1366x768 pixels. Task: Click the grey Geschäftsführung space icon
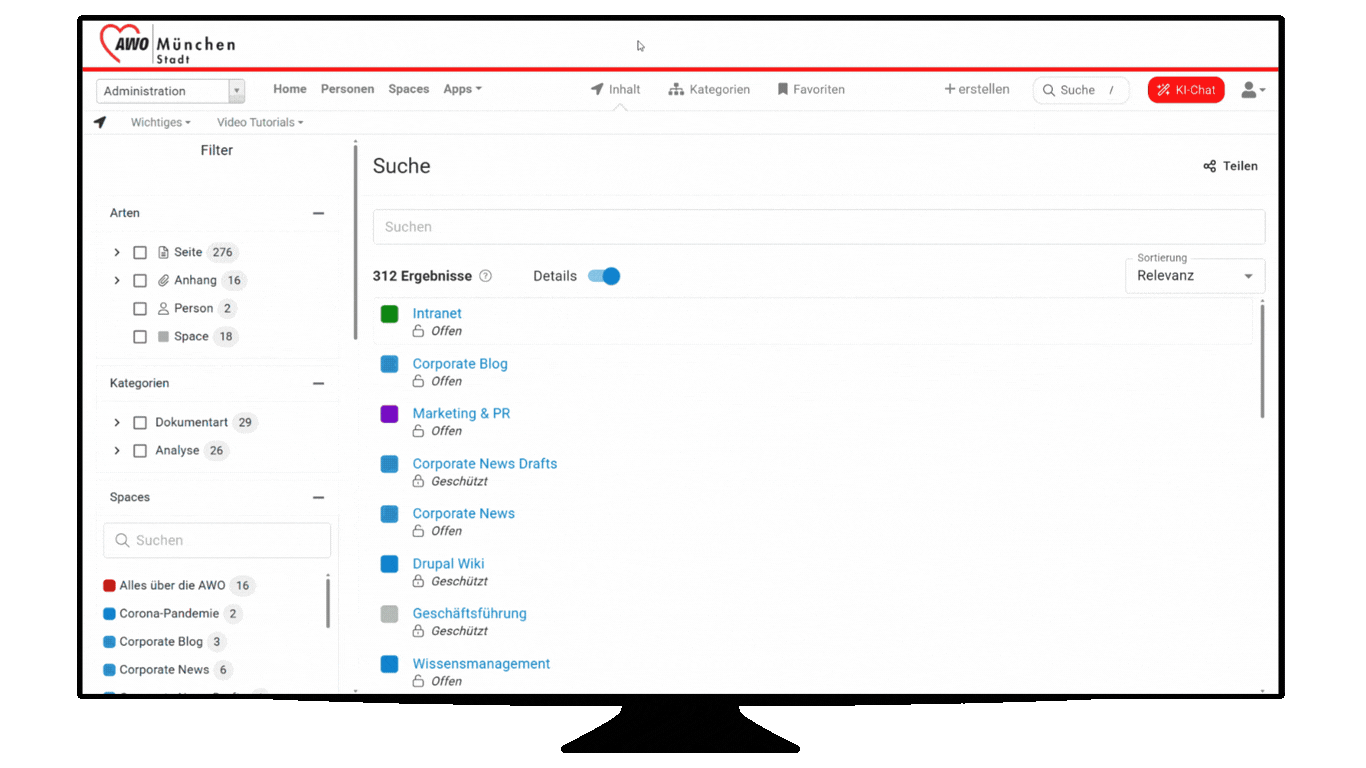tap(390, 614)
